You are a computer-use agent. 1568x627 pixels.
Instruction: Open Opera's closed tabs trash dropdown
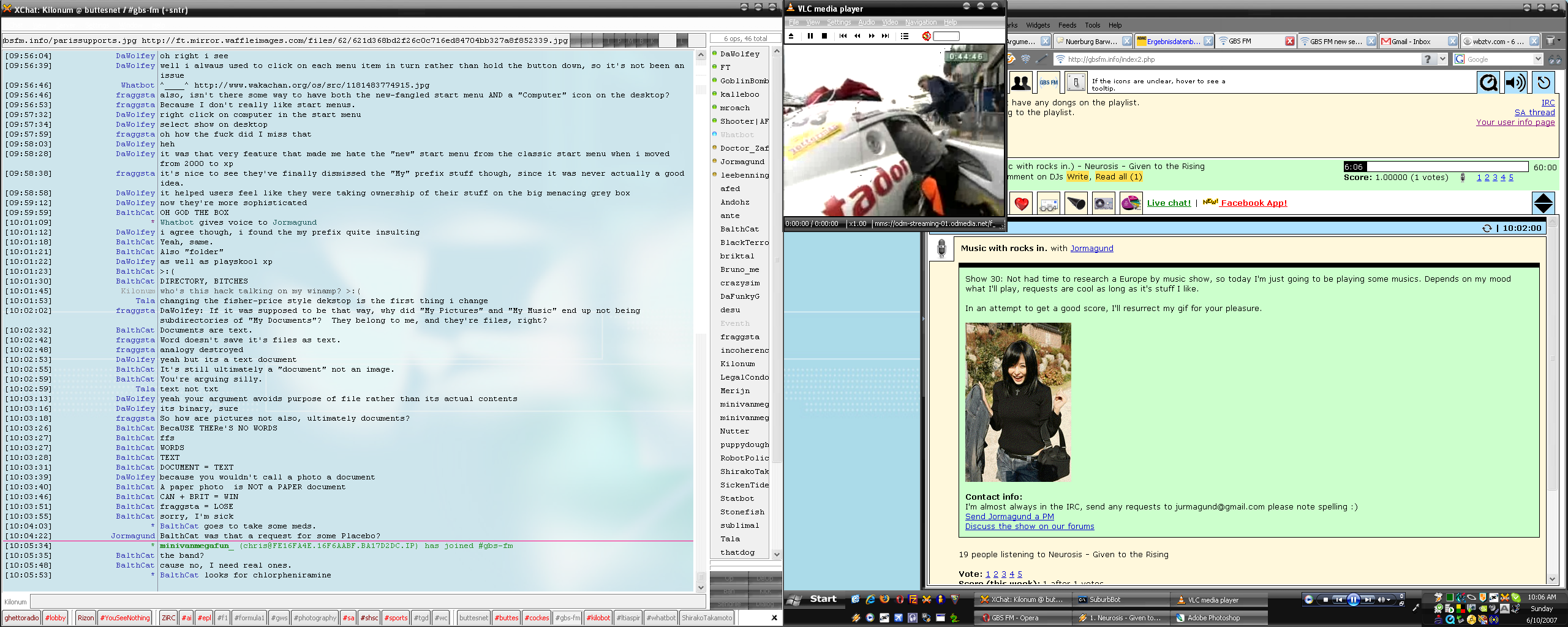tap(1553, 41)
